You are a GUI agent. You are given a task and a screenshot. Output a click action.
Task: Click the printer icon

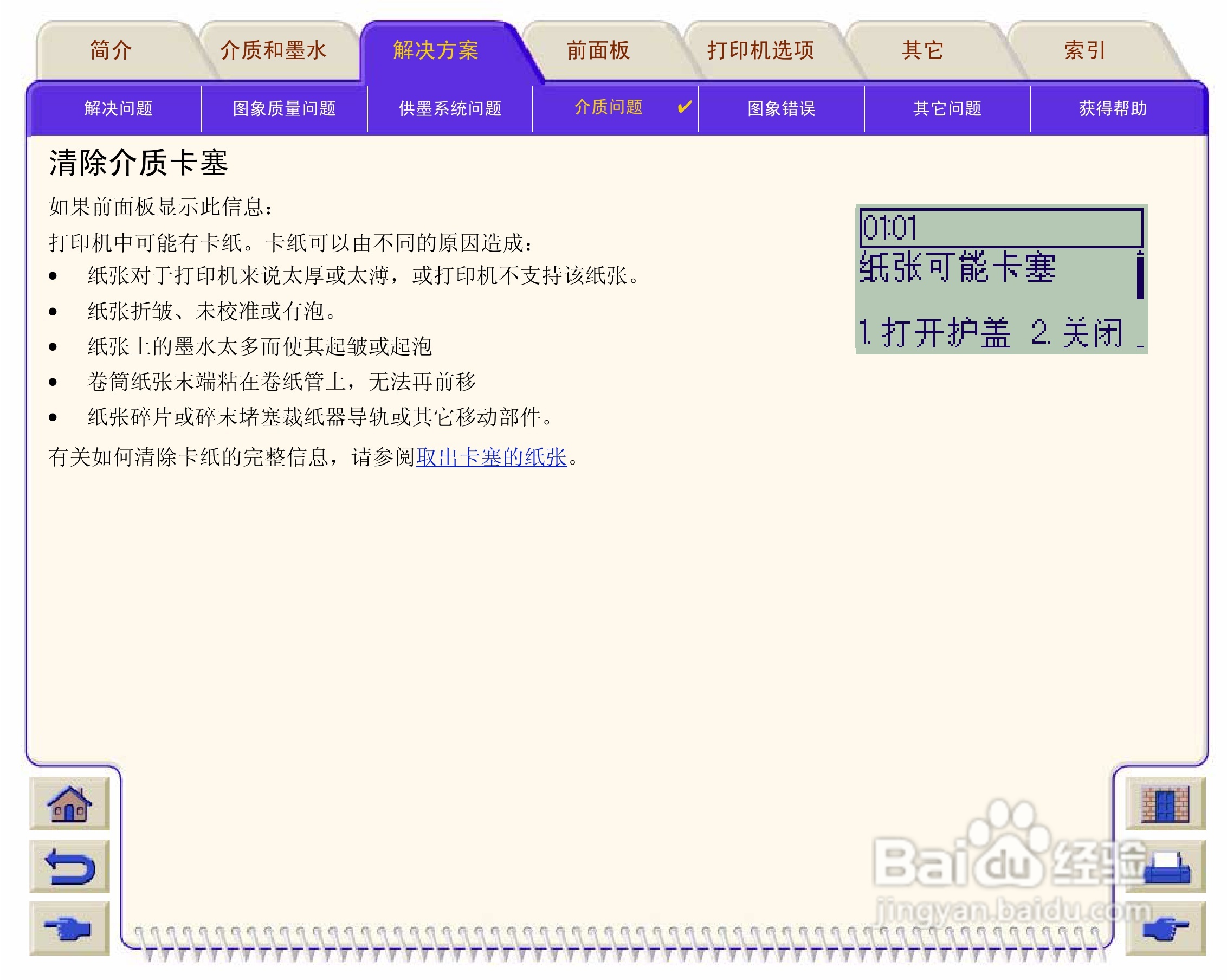1167,867
